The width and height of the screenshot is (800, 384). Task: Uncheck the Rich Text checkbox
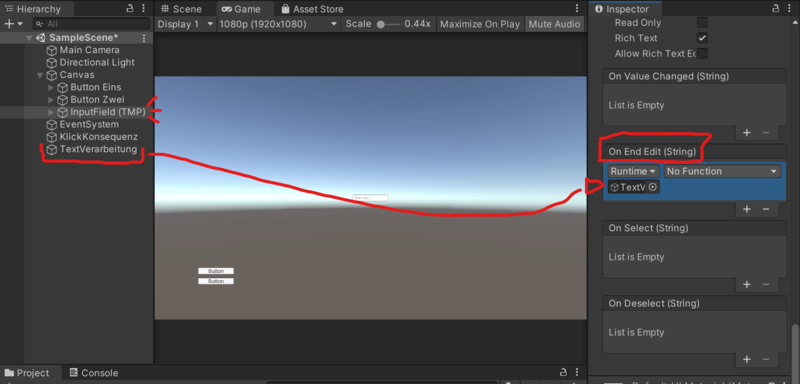tap(703, 38)
